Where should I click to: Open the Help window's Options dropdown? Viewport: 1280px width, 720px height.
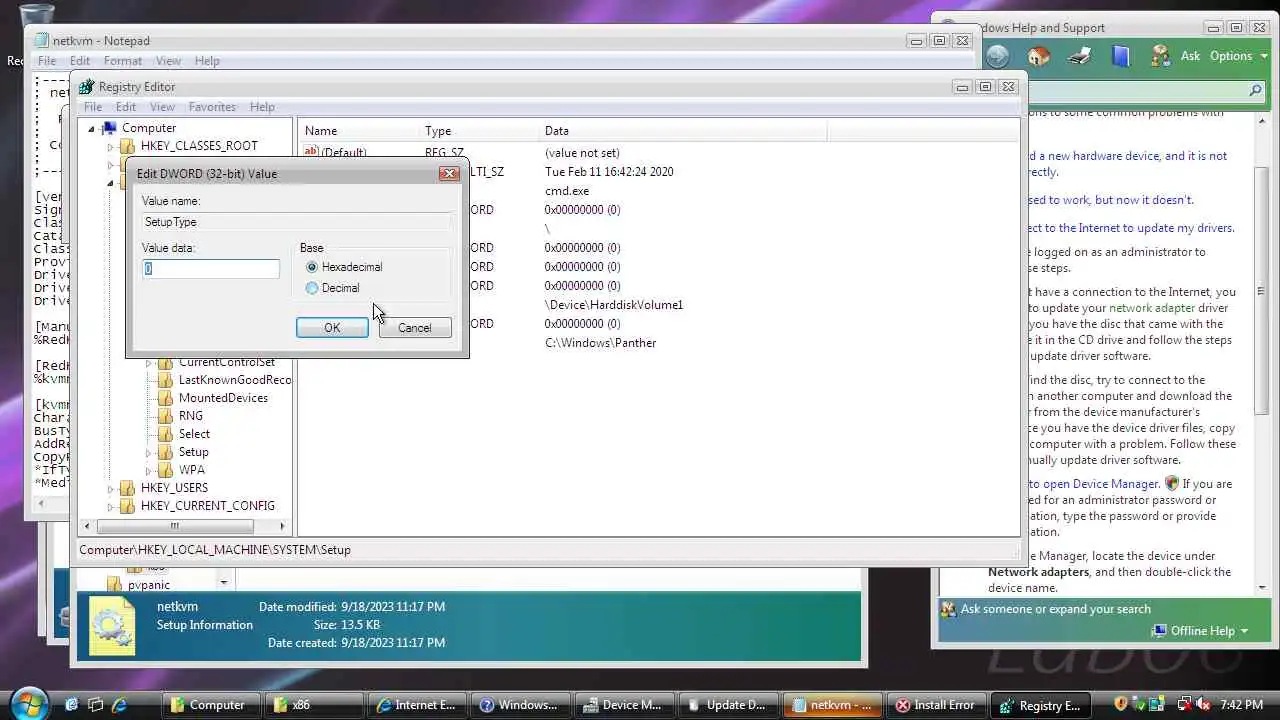[x=1237, y=56]
